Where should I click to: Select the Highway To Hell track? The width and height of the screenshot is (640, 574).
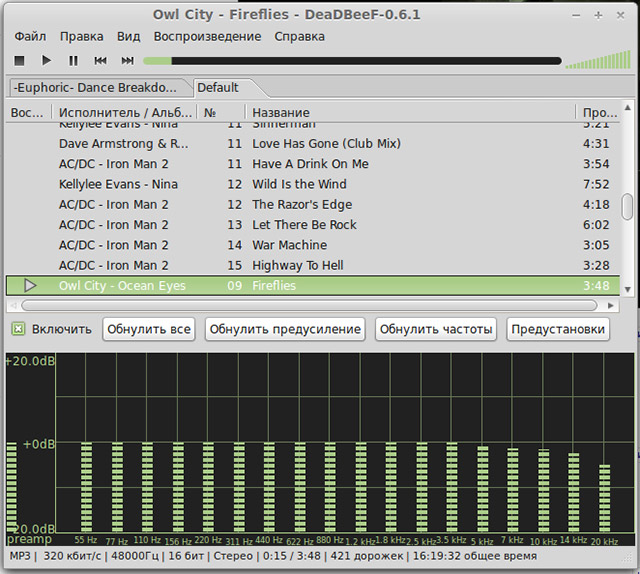(x=313, y=265)
